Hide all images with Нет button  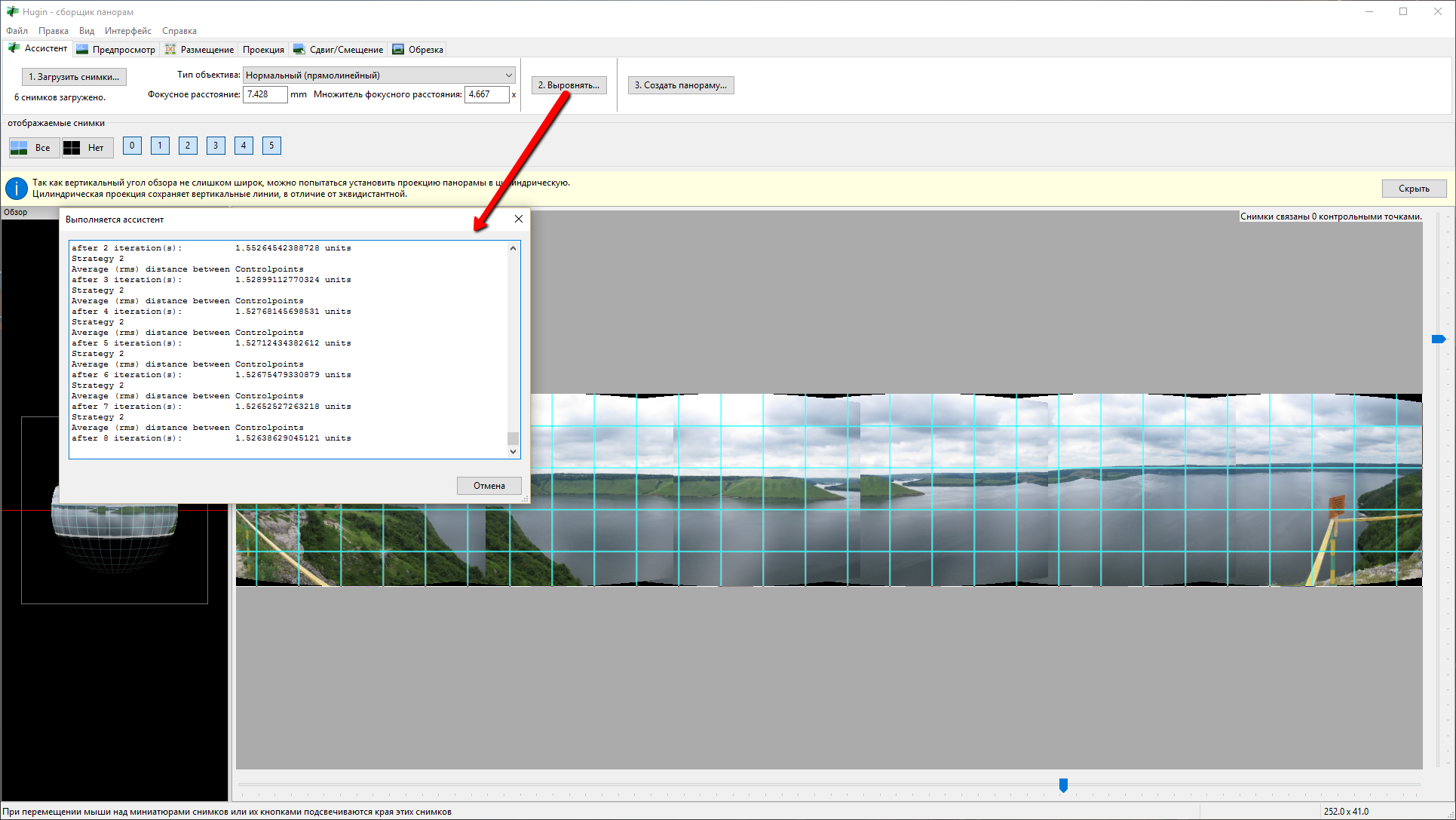point(87,148)
